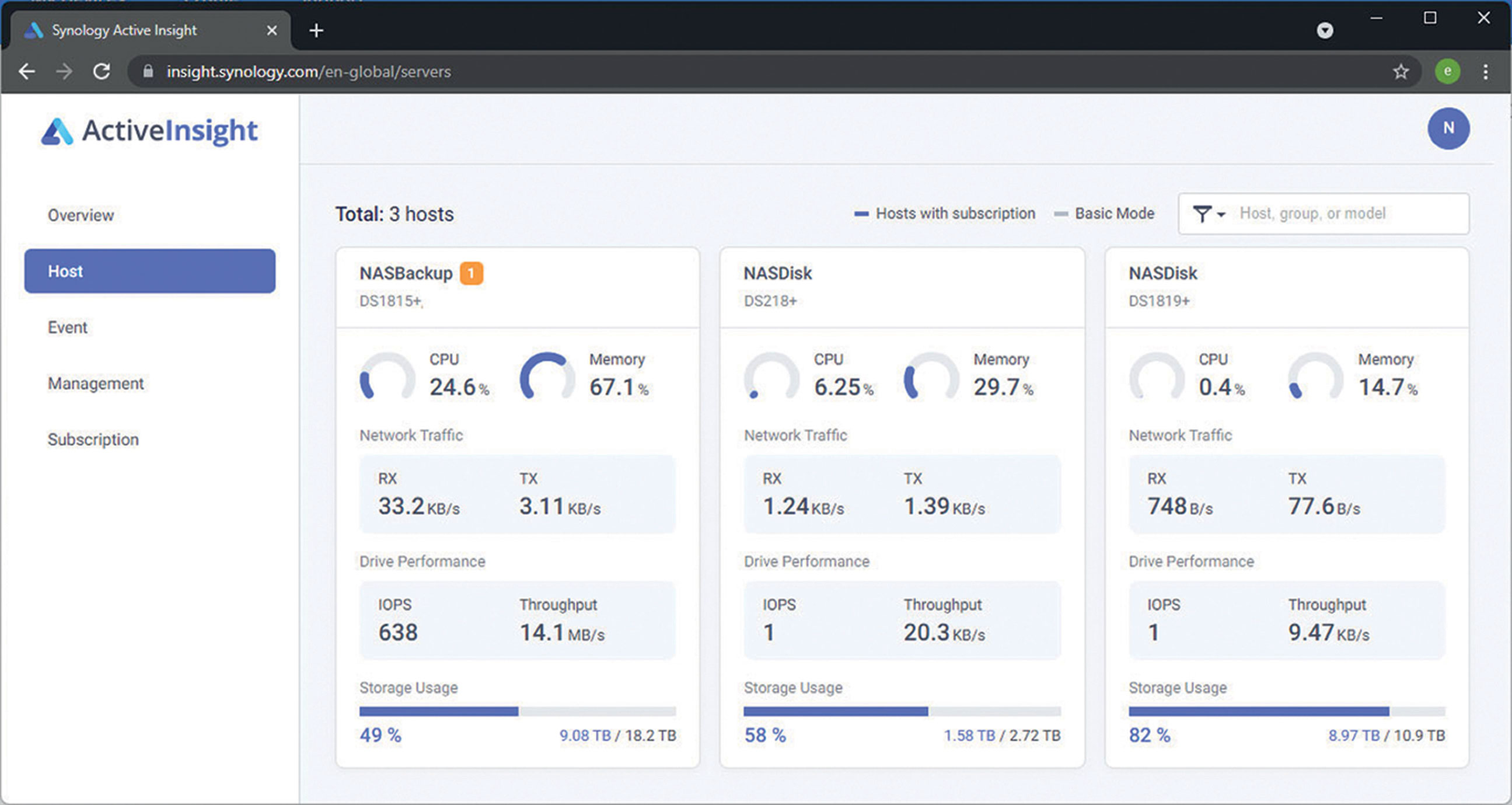1512x805 pixels.
Task: Click the 748 B/s RX value
Action: [x=1181, y=506]
